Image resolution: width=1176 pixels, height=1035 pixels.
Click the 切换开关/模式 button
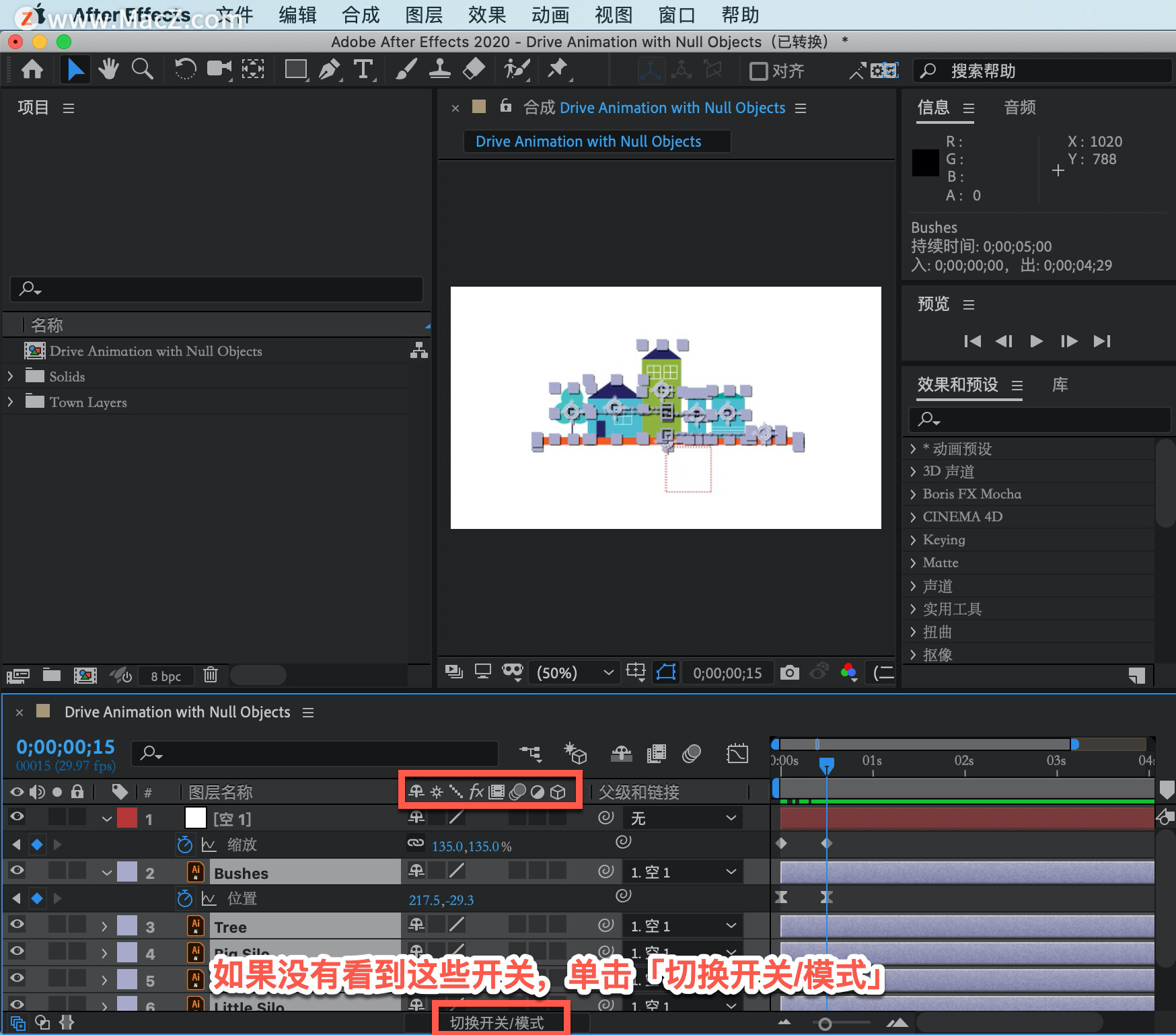(497, 1022)
